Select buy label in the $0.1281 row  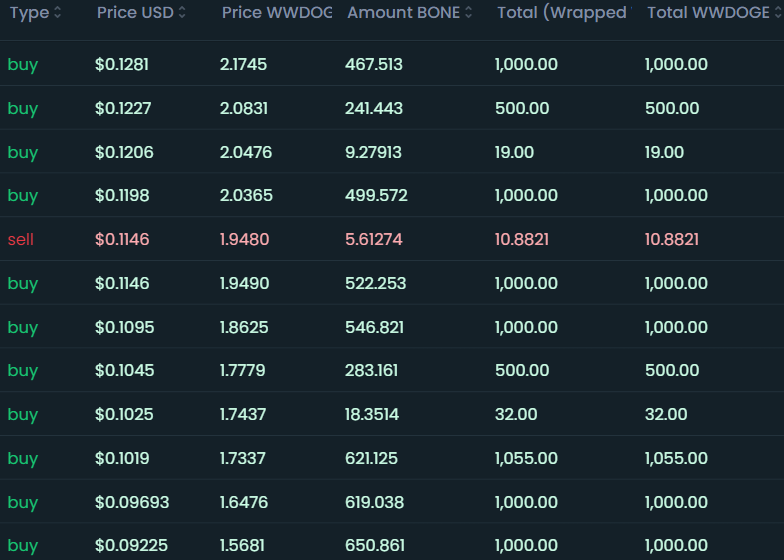click(x=23, y=66)
